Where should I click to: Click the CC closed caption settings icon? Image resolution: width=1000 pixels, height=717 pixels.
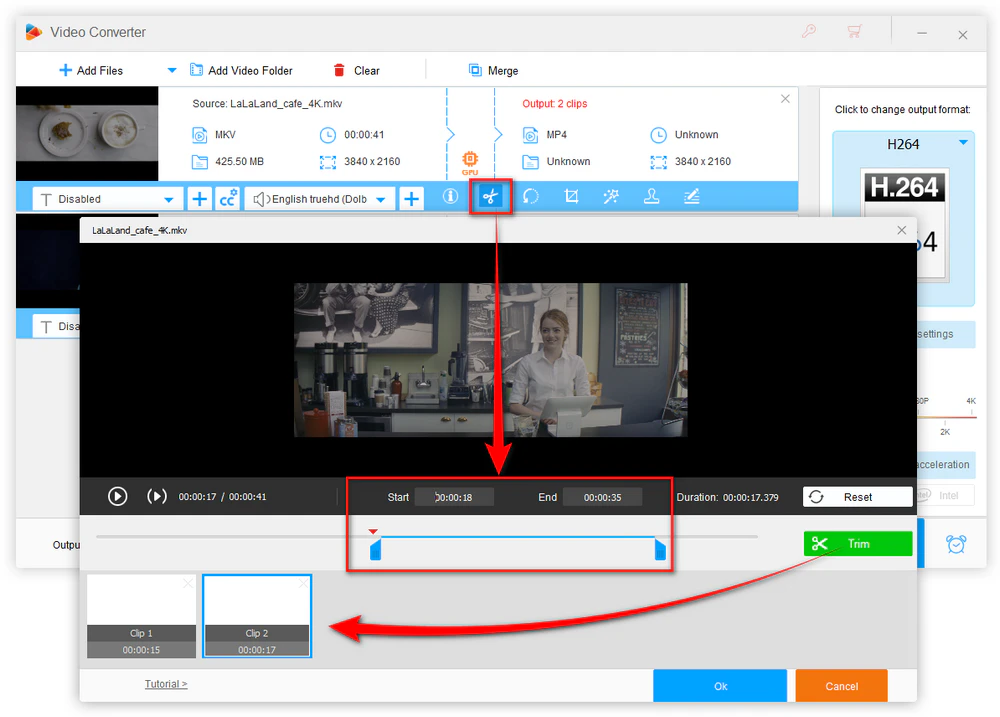(228, 199)
